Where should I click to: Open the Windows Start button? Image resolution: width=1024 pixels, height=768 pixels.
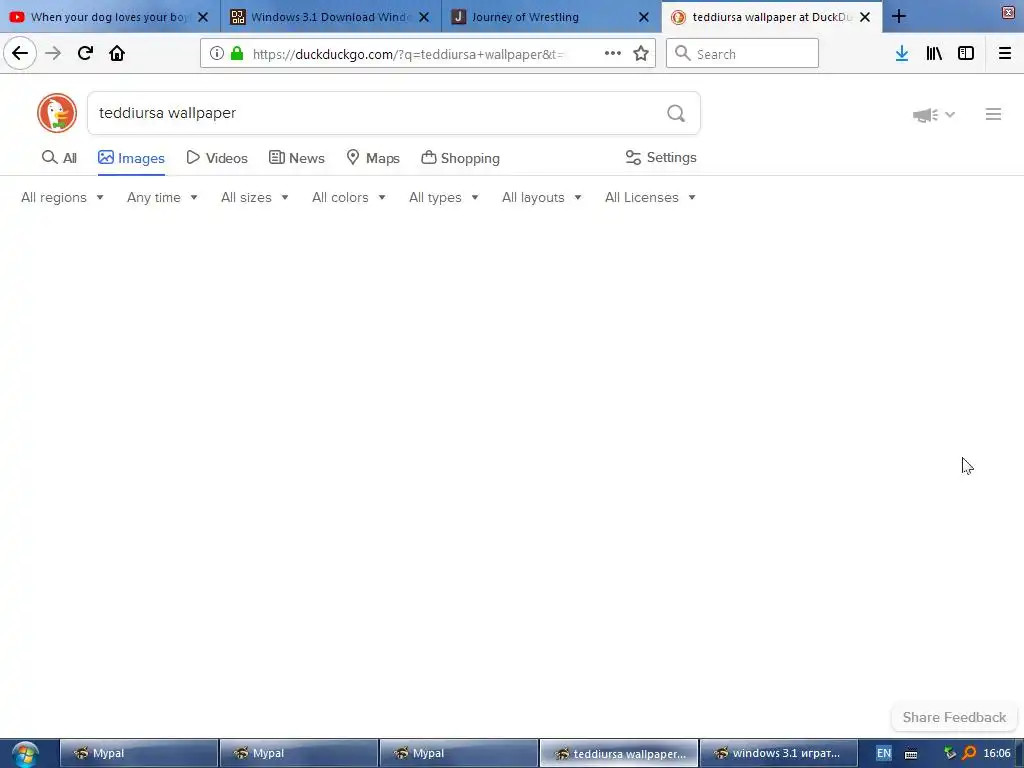click(25, 754)
